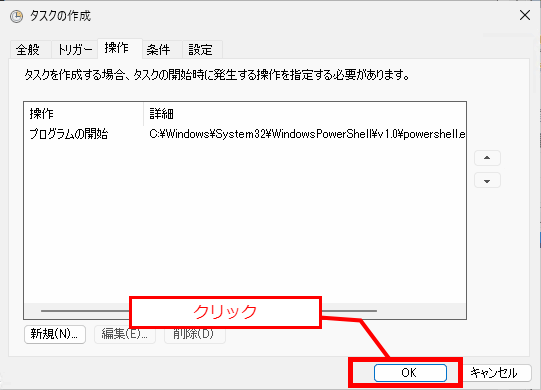
Task: Confirm the task with the OK button
Action: (410, 373)
